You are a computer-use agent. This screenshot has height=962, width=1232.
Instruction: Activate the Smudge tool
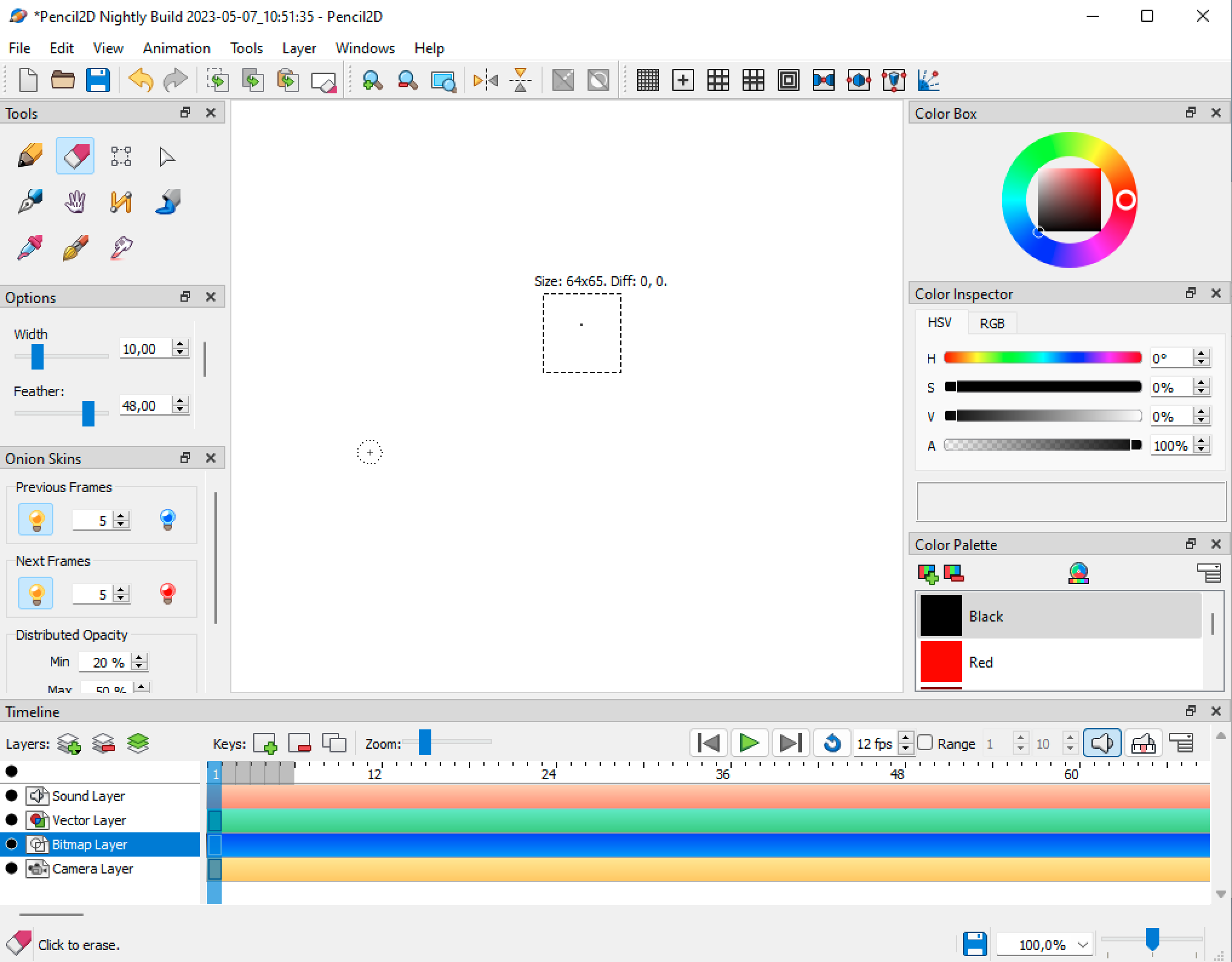point(121,248)
